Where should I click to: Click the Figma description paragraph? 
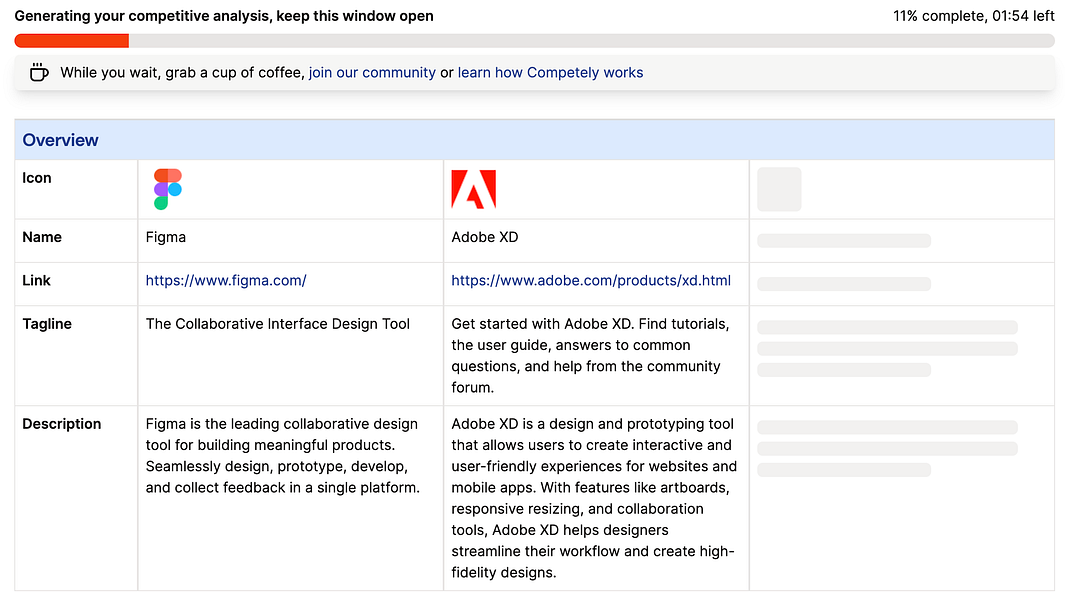point(282,456)
